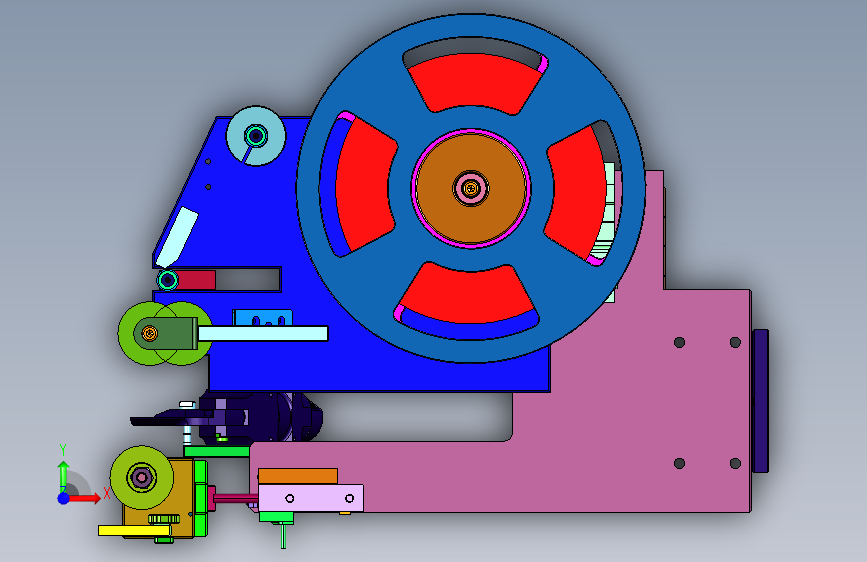Click the gold pin in the dark green arm
Viewport: 867px width, 562px height.
pyautogui.click(x=150, y=334)
